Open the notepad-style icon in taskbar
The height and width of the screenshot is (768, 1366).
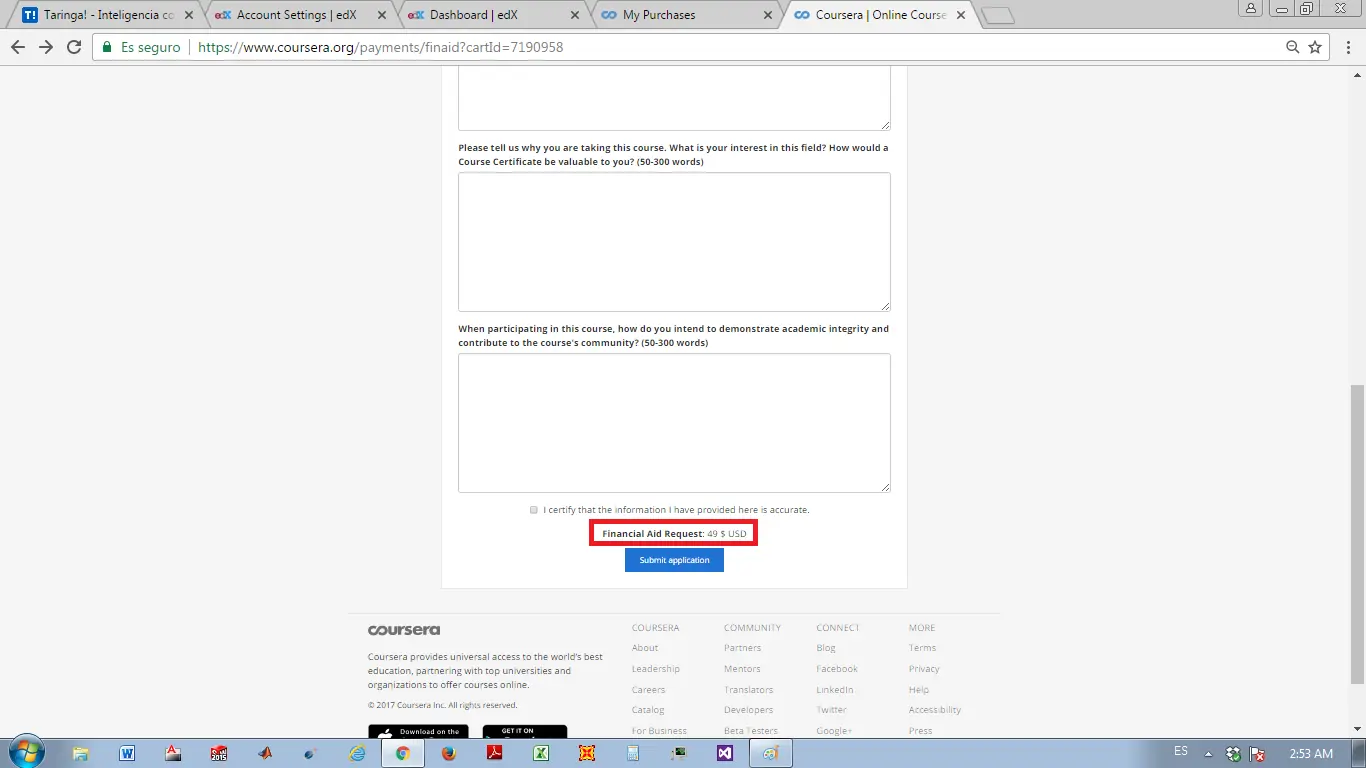(x=633, y=753)
